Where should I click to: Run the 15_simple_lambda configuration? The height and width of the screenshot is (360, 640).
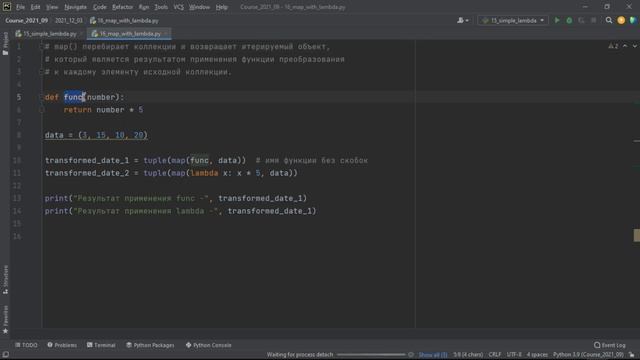coord(557,20)
